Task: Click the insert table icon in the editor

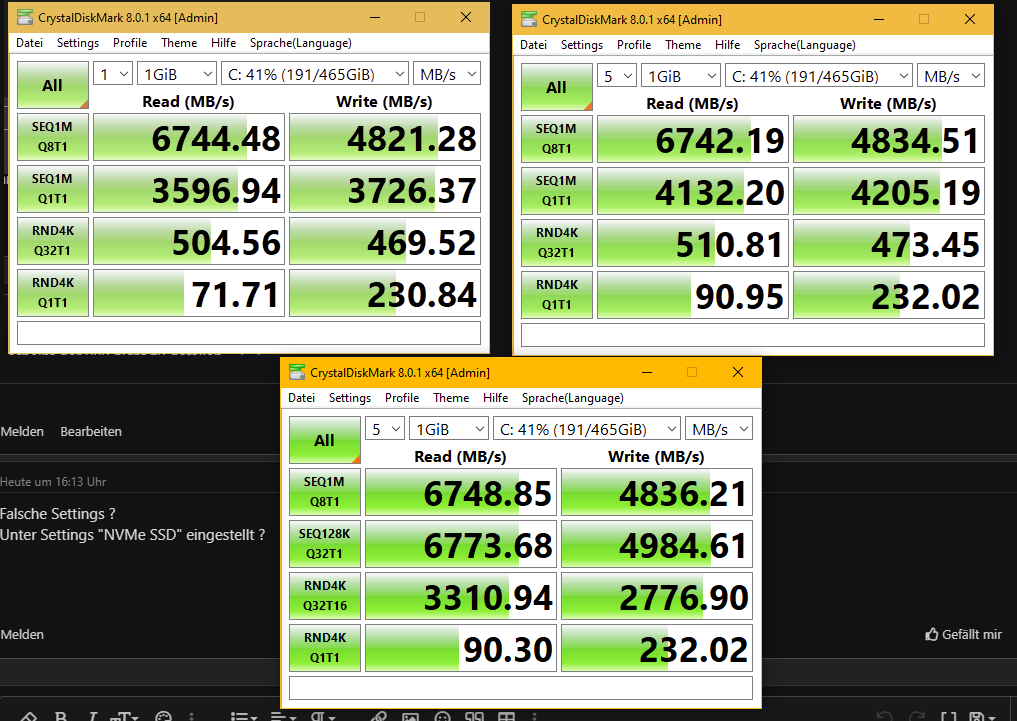Action: pyautogui.click(x=507, y=716)
